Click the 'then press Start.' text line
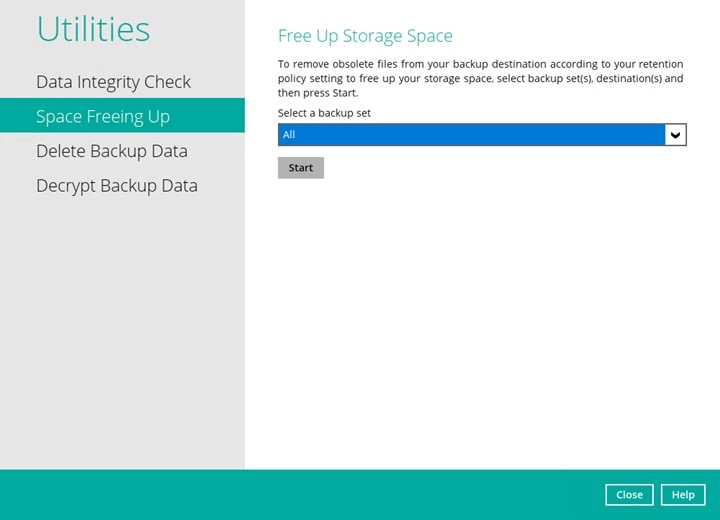The width and height of the screenshot is (720, 520). [318, 93]
